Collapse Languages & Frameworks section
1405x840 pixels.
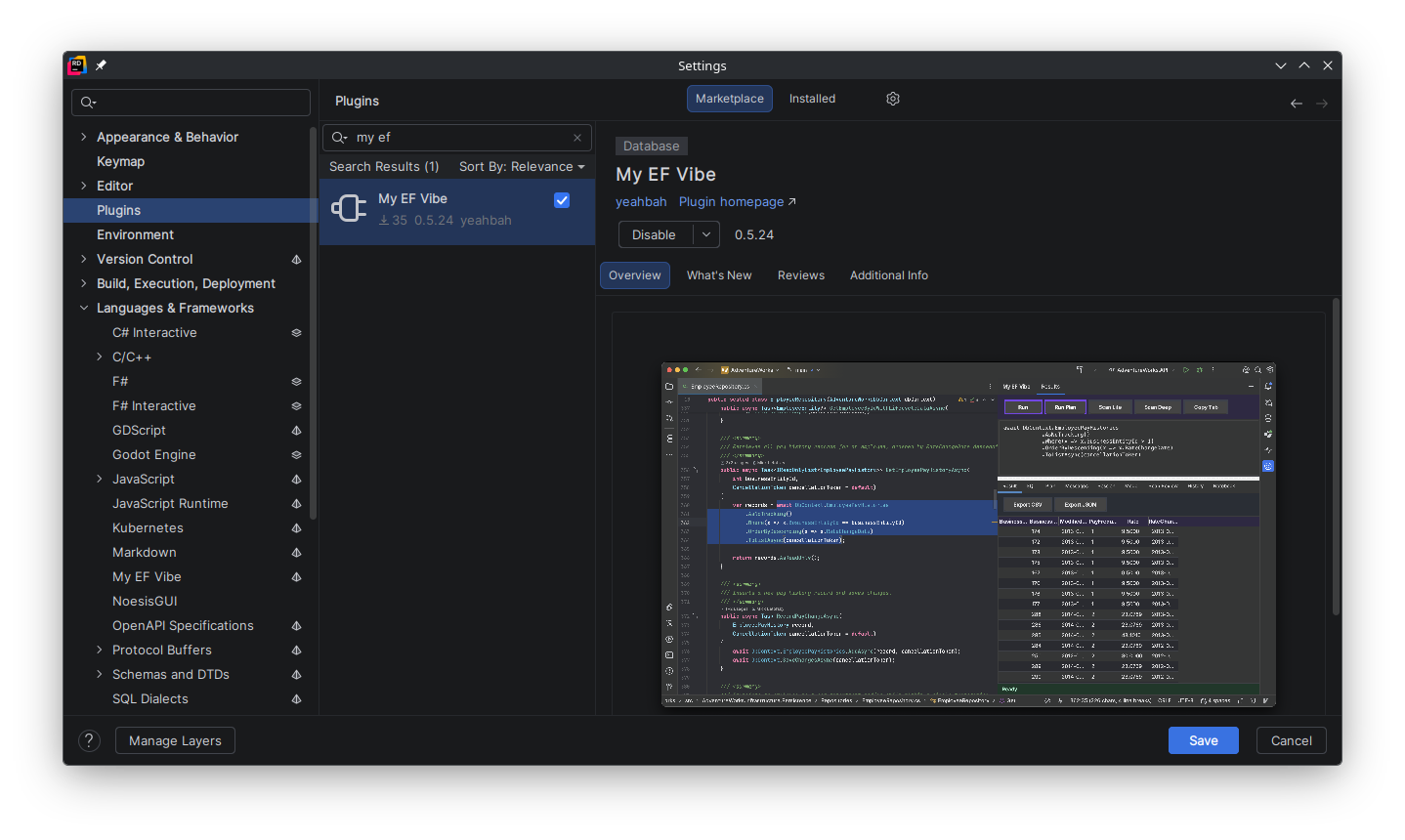pyautogui.click(x=84, y=308)
